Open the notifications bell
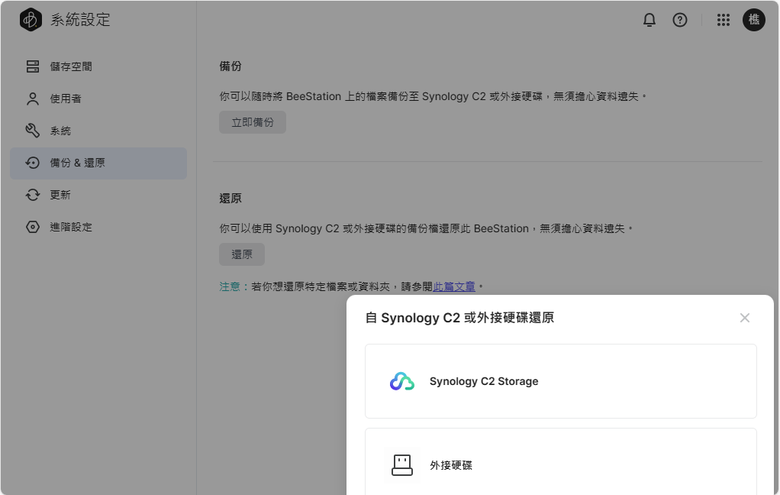The width and height of the screenshot is (780, 495). pos(649,20)
